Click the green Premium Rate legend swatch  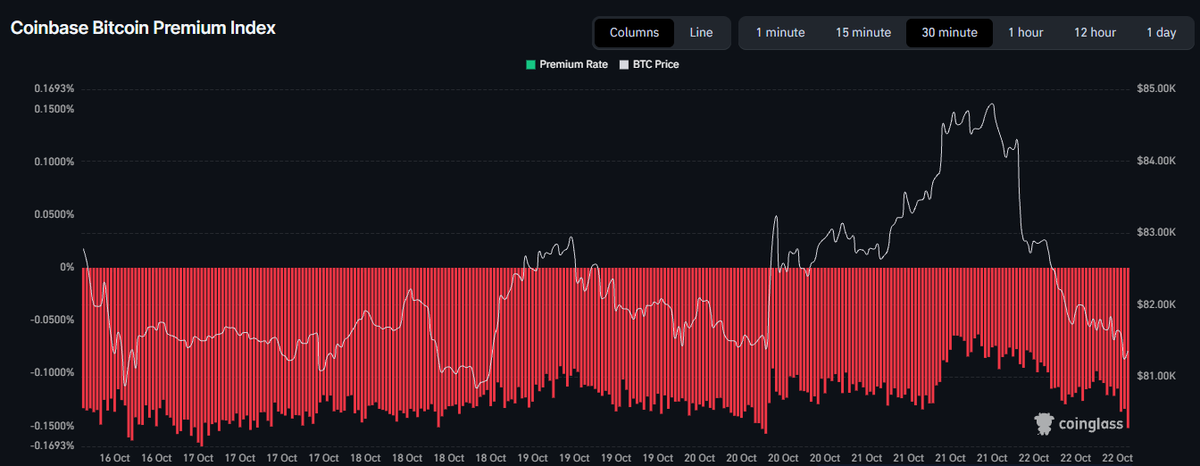[x=530, y=64]
